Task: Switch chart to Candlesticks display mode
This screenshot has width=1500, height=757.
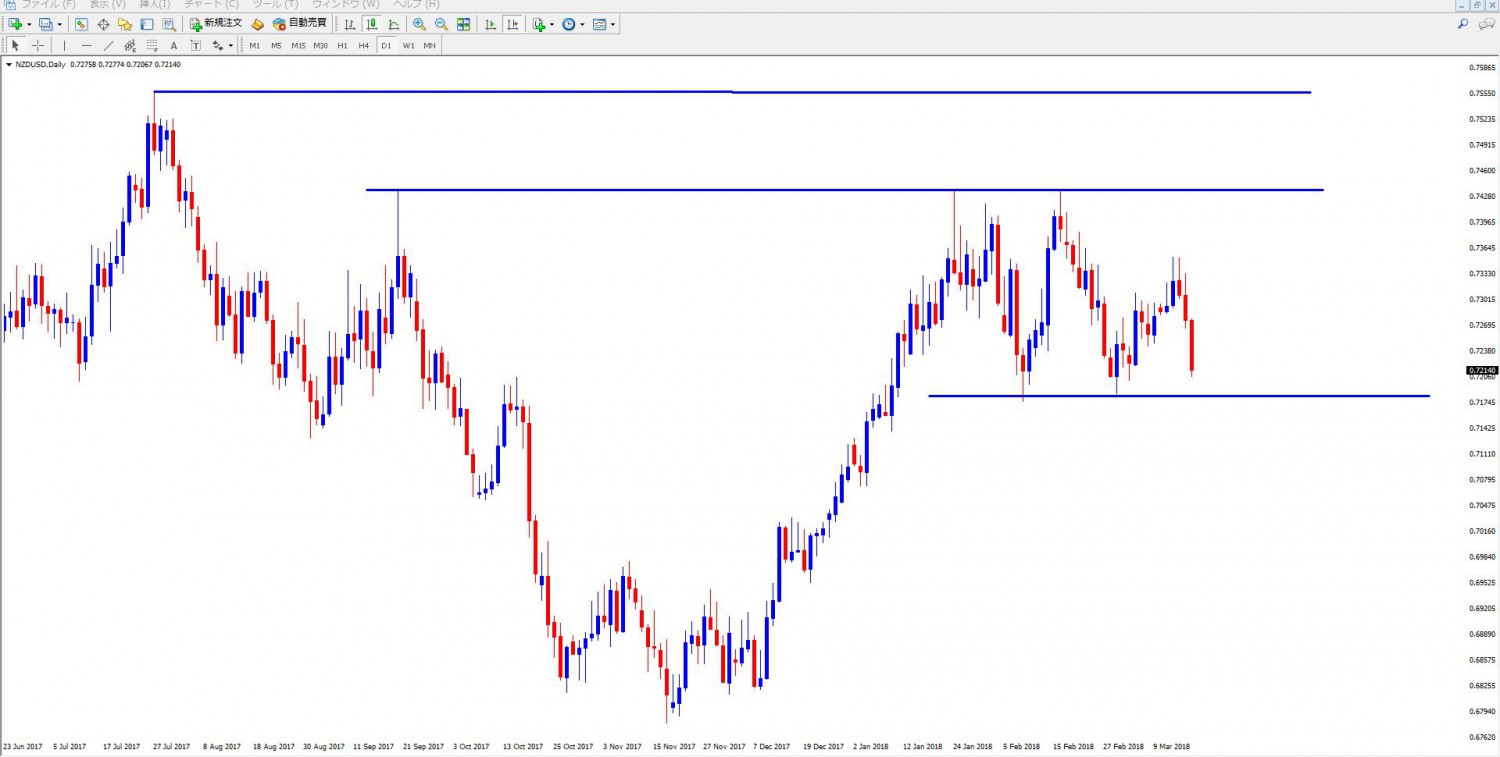Action: coord(371,24)
